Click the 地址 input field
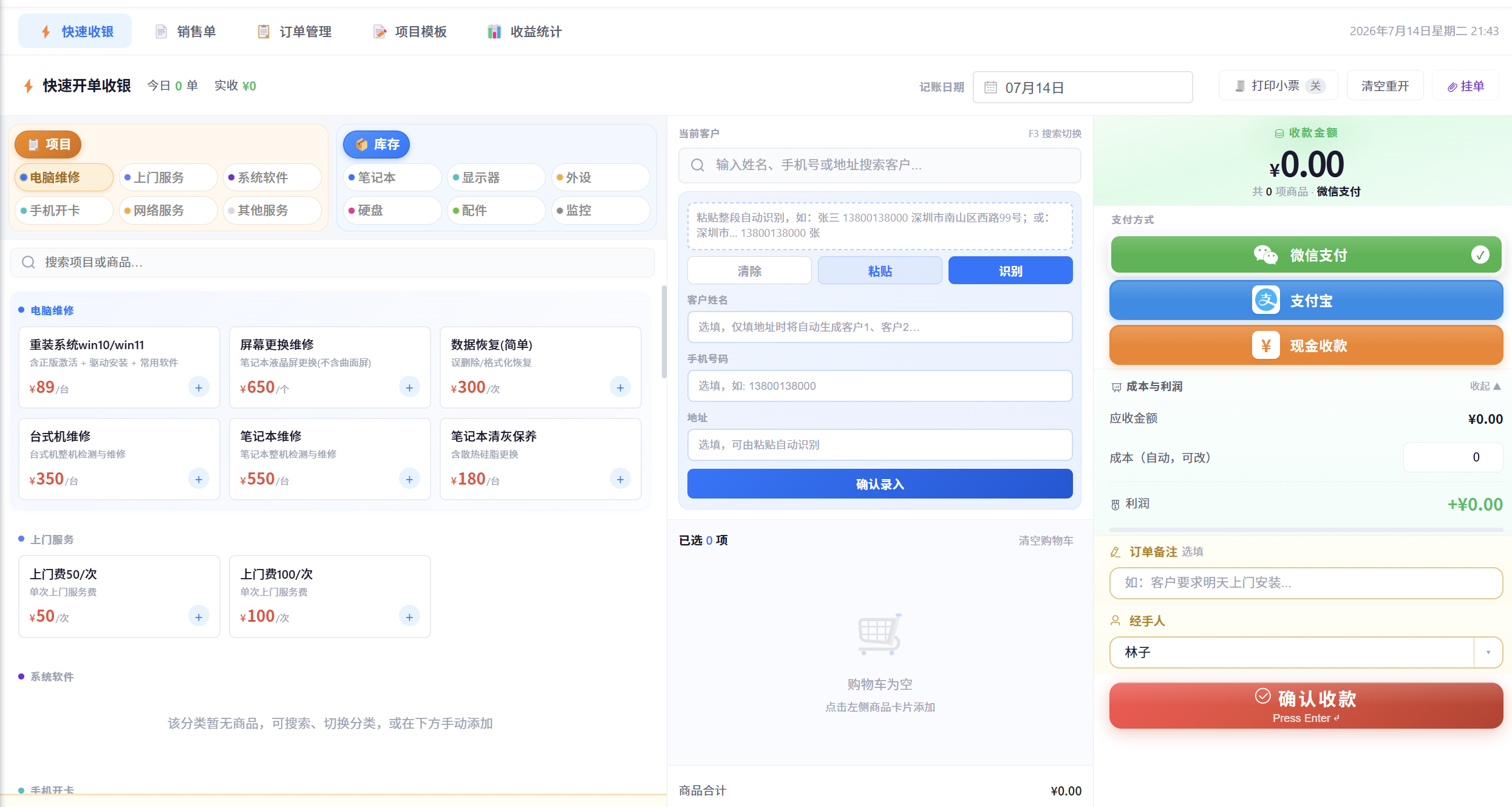This screenshot has height=807, width=1512. pyautogui.click(x=880, y=445)
